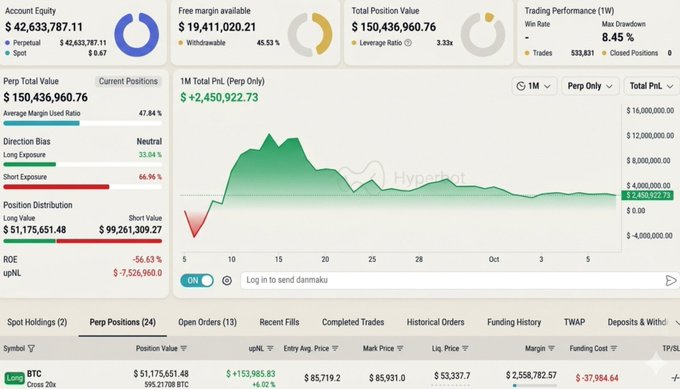Click the 533,831 trades count
Image resolution: width=680 pixels, height=389 pixels.
point(582,53)
